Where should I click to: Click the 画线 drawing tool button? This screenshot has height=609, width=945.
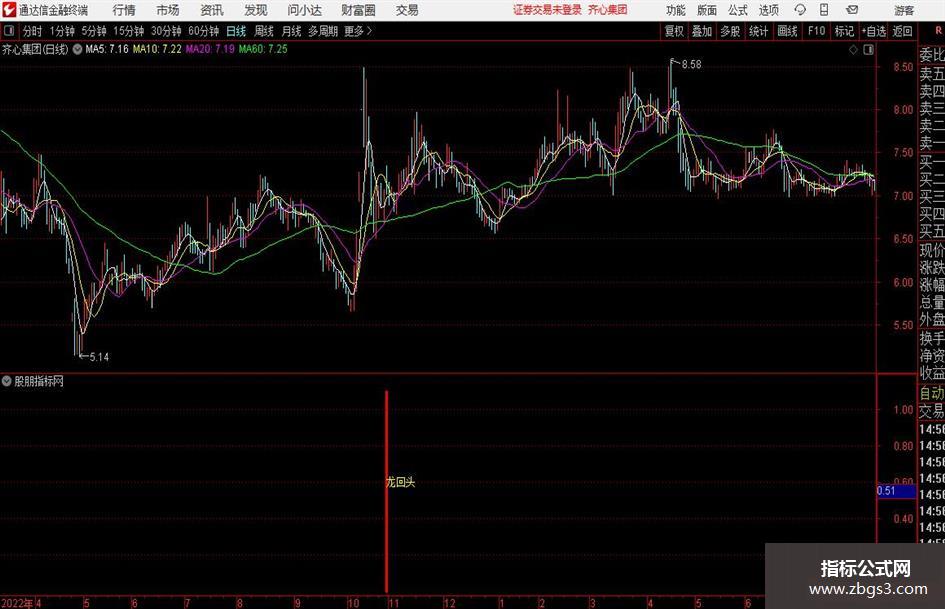click(x=788, y=31)
